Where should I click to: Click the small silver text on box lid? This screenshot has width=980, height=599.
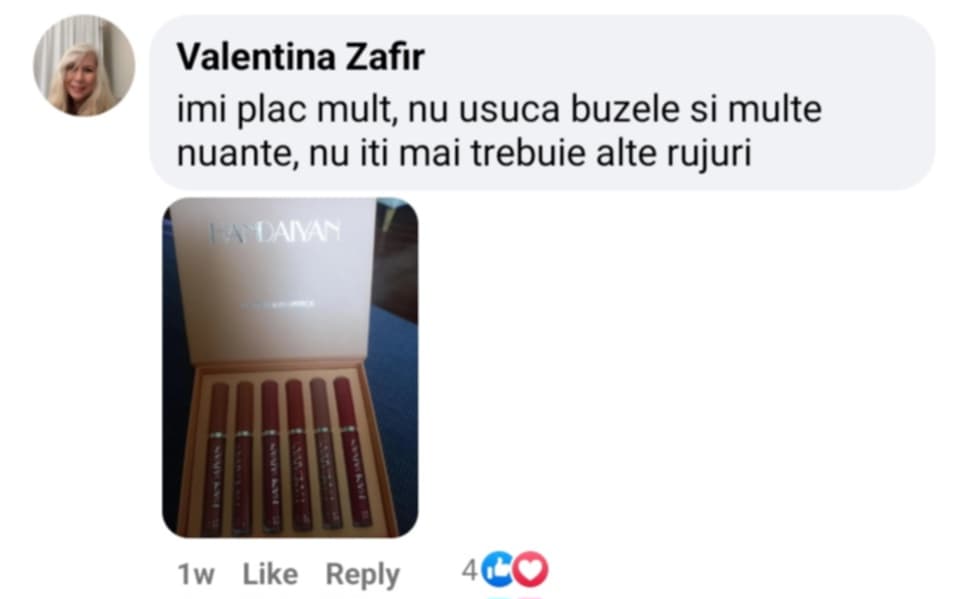coord(278,305)
